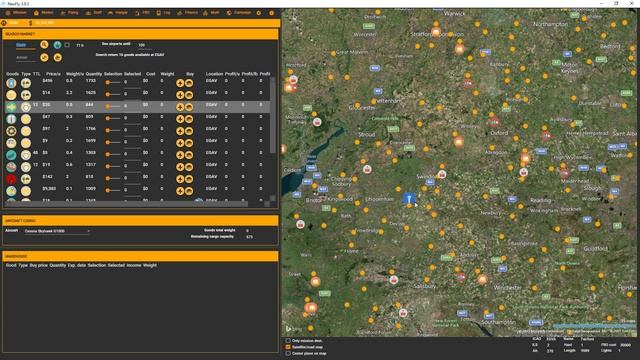Click the Selection slider in the $5 row
The height and width of the screenshot is (360, 640).
[113, 154]
